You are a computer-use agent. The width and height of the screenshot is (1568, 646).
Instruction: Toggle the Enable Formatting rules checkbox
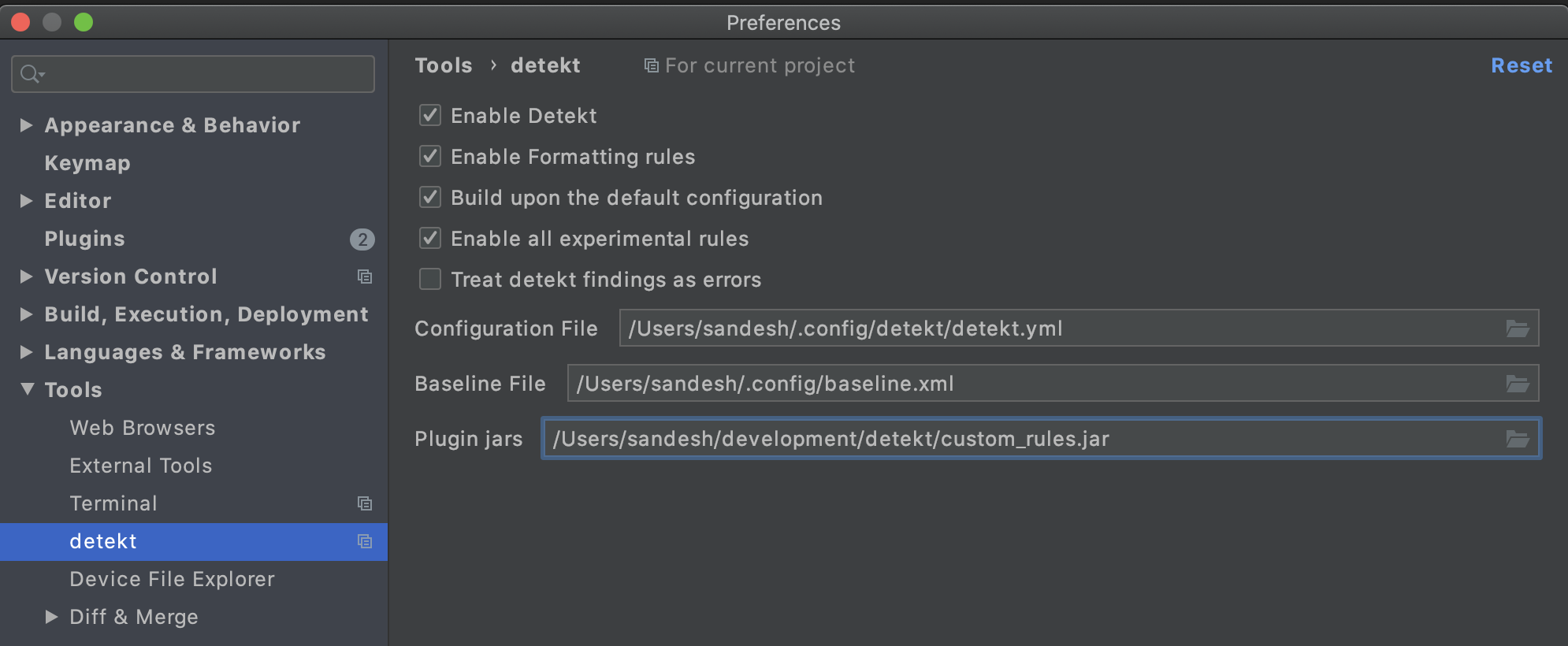tap(430, 157)
